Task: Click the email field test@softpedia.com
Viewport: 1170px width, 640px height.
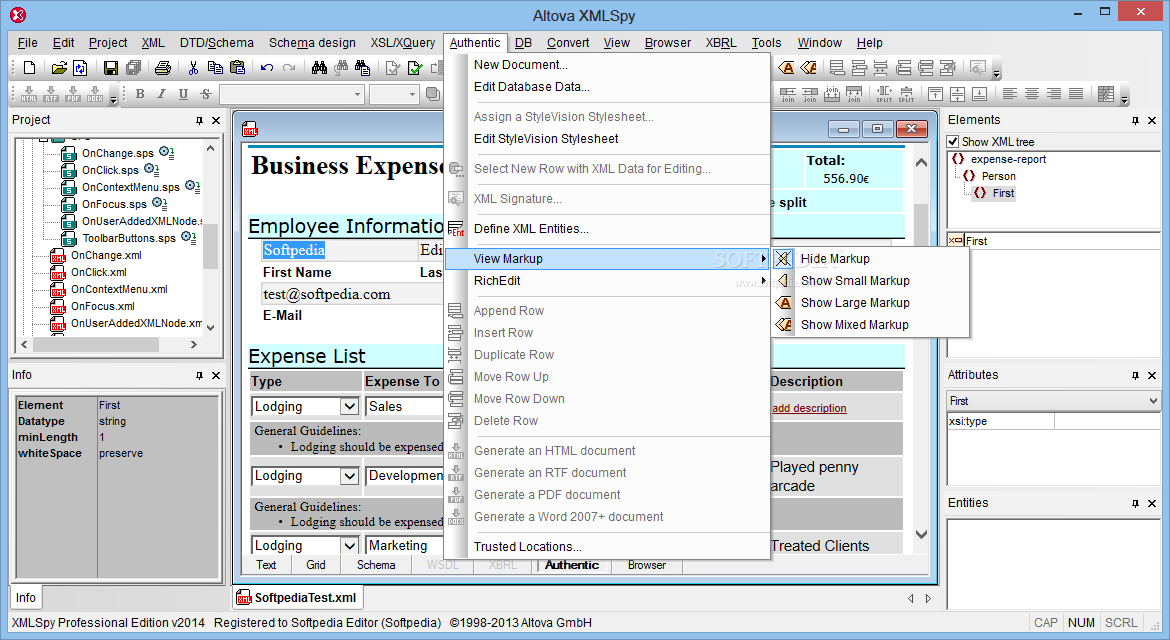Action: coord(326,294)
